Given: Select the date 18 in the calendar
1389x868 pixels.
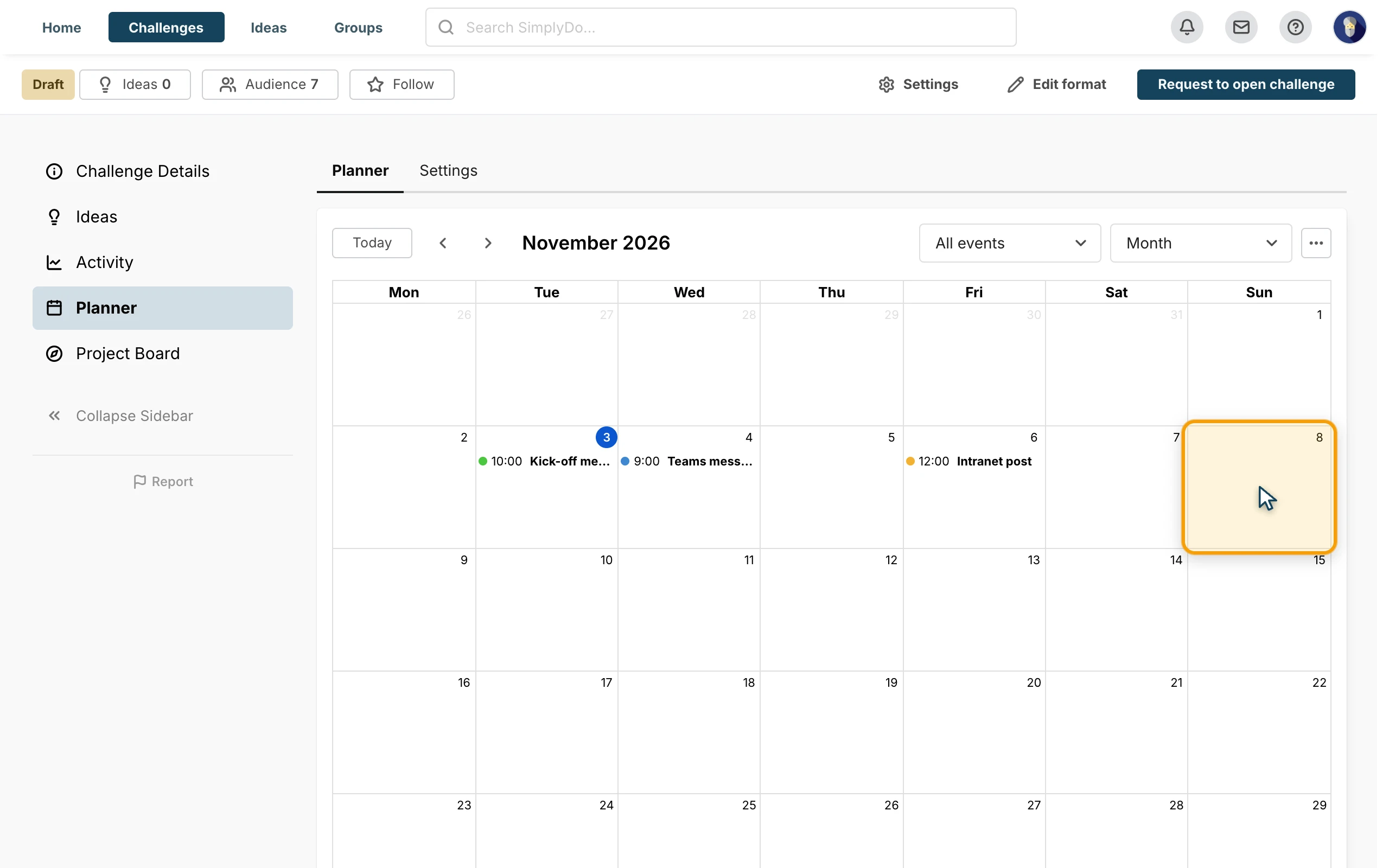Looking at the screenshot, I should 748,682.
